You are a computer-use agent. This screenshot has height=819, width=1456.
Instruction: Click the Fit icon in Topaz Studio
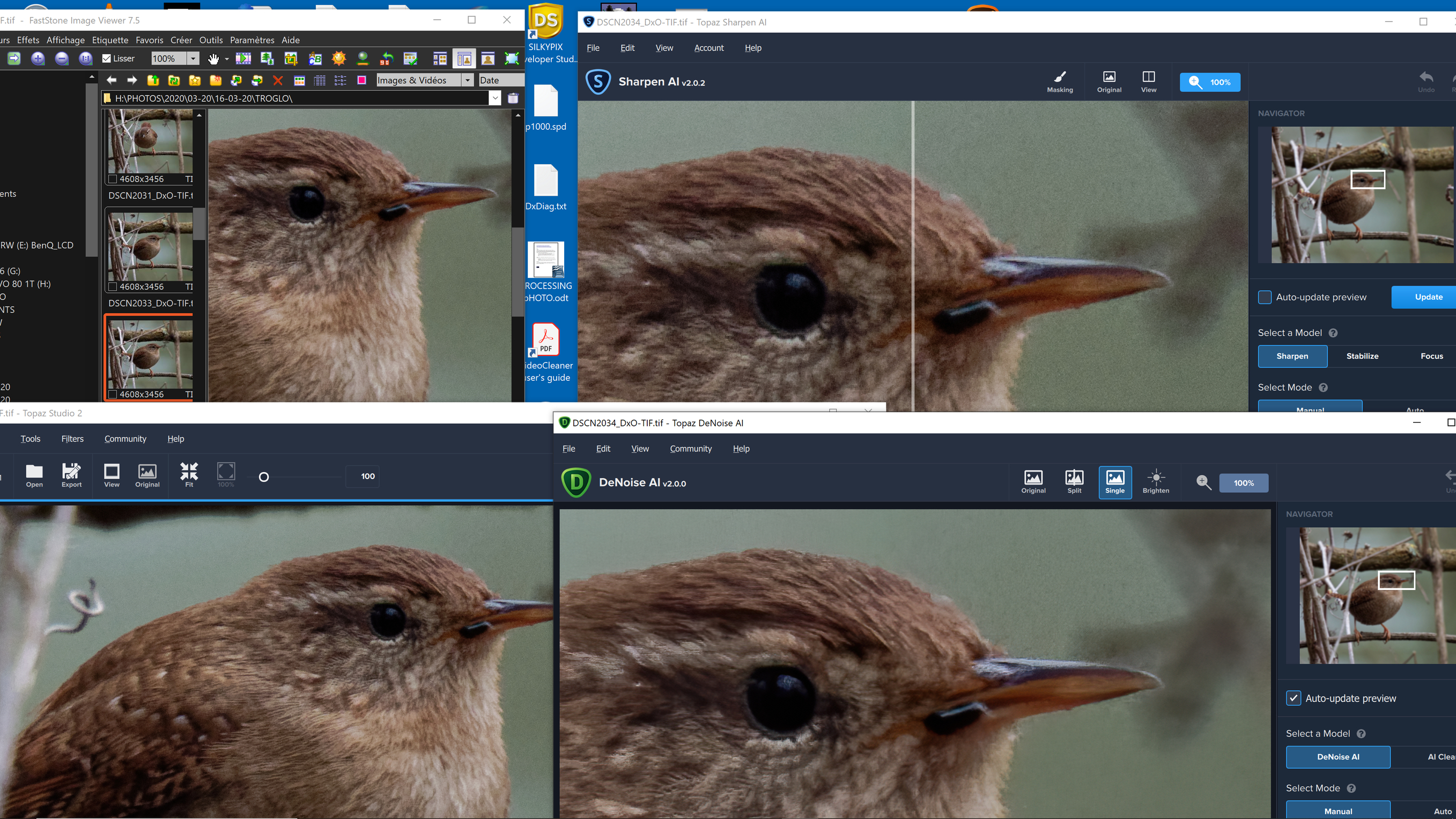[x=189, y=475]
